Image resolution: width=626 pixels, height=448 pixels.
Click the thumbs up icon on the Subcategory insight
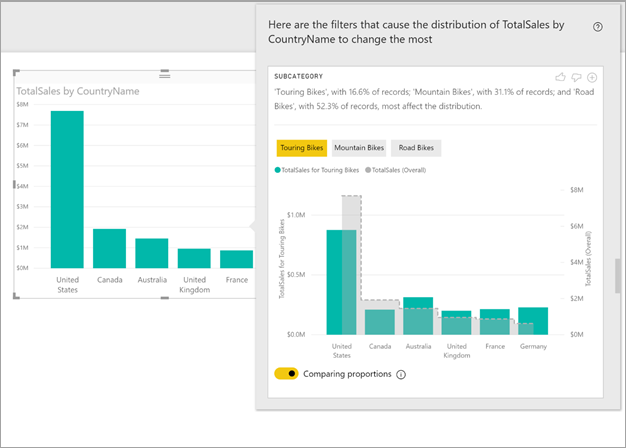(561, 77)
